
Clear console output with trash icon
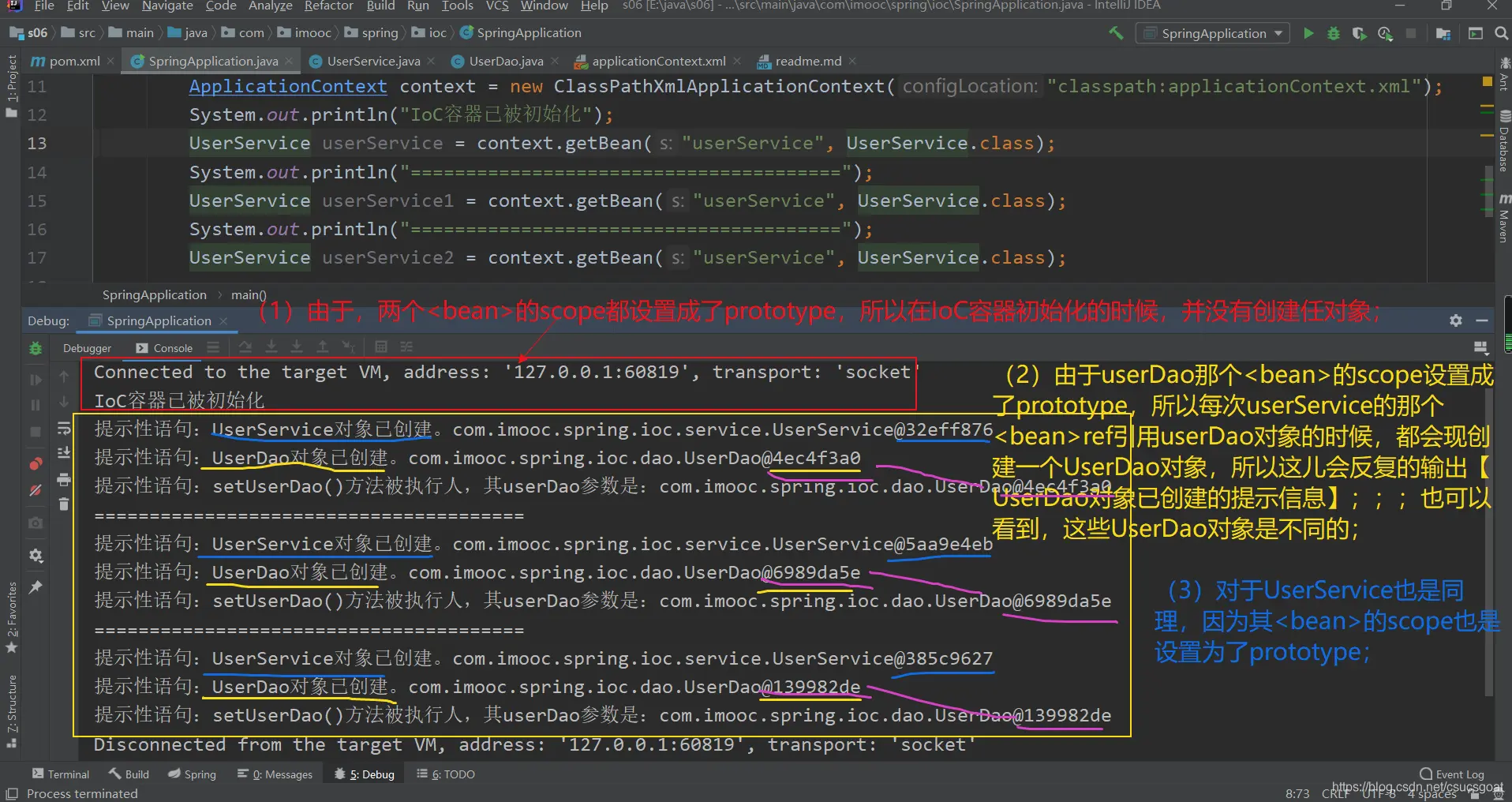point(64,504)
